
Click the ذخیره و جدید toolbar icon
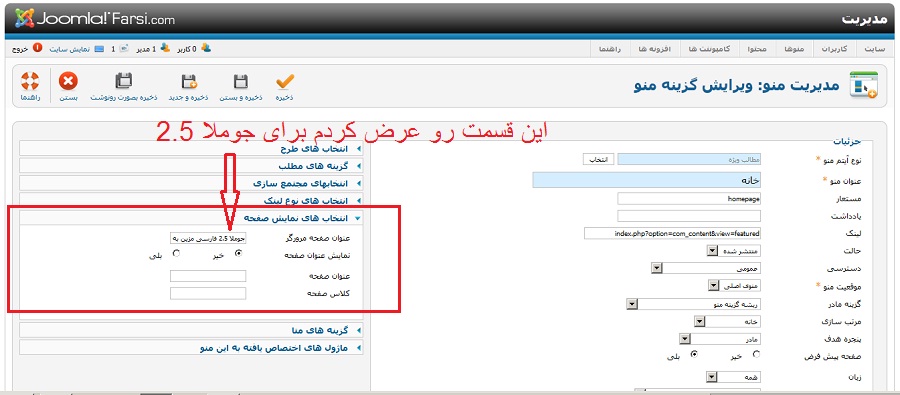point(189,82)
